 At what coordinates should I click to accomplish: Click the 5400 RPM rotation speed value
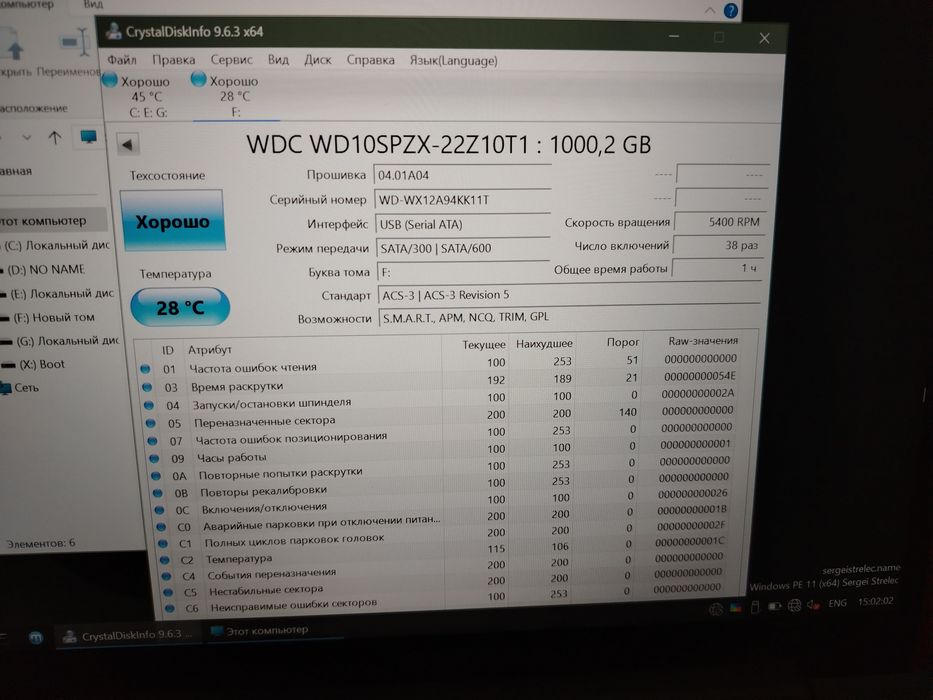[719, 222]
